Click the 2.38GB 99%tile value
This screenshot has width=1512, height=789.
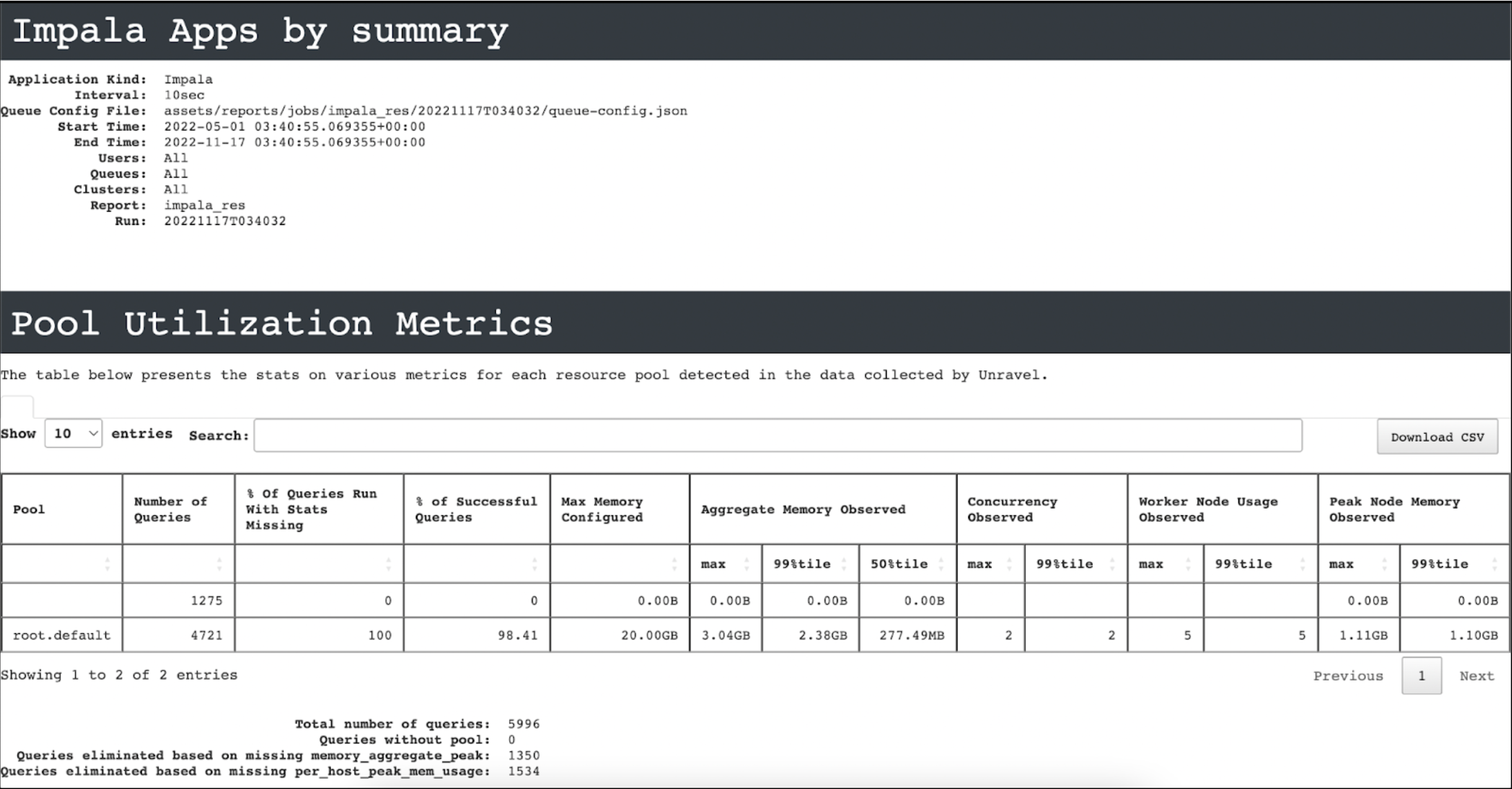tap(822, 635)
